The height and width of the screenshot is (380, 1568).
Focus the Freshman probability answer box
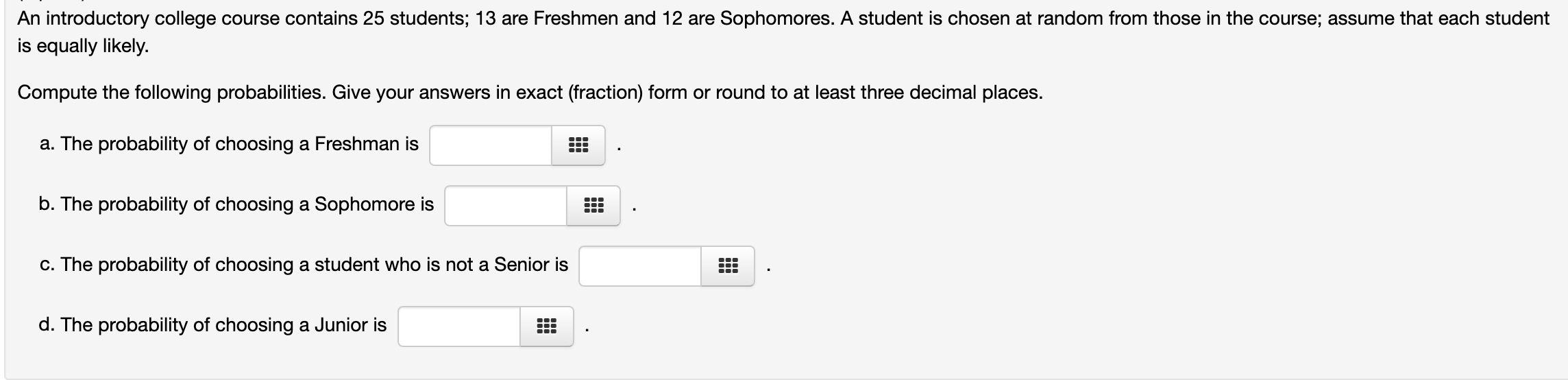[491, 145]
